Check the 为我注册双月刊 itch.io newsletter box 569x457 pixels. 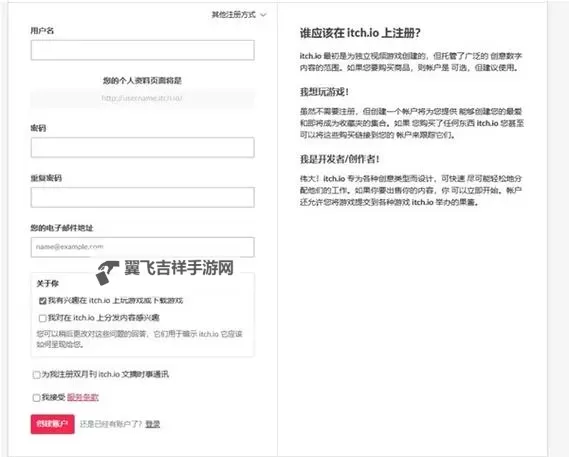click(x=36, y=375)
